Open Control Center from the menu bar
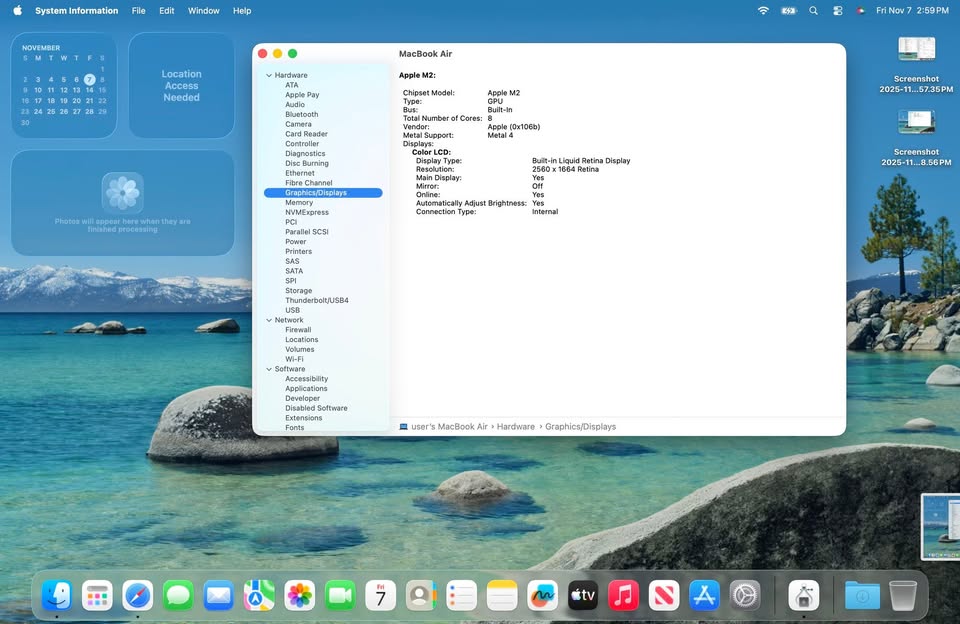The image size is (960, 624). [838, 10]
